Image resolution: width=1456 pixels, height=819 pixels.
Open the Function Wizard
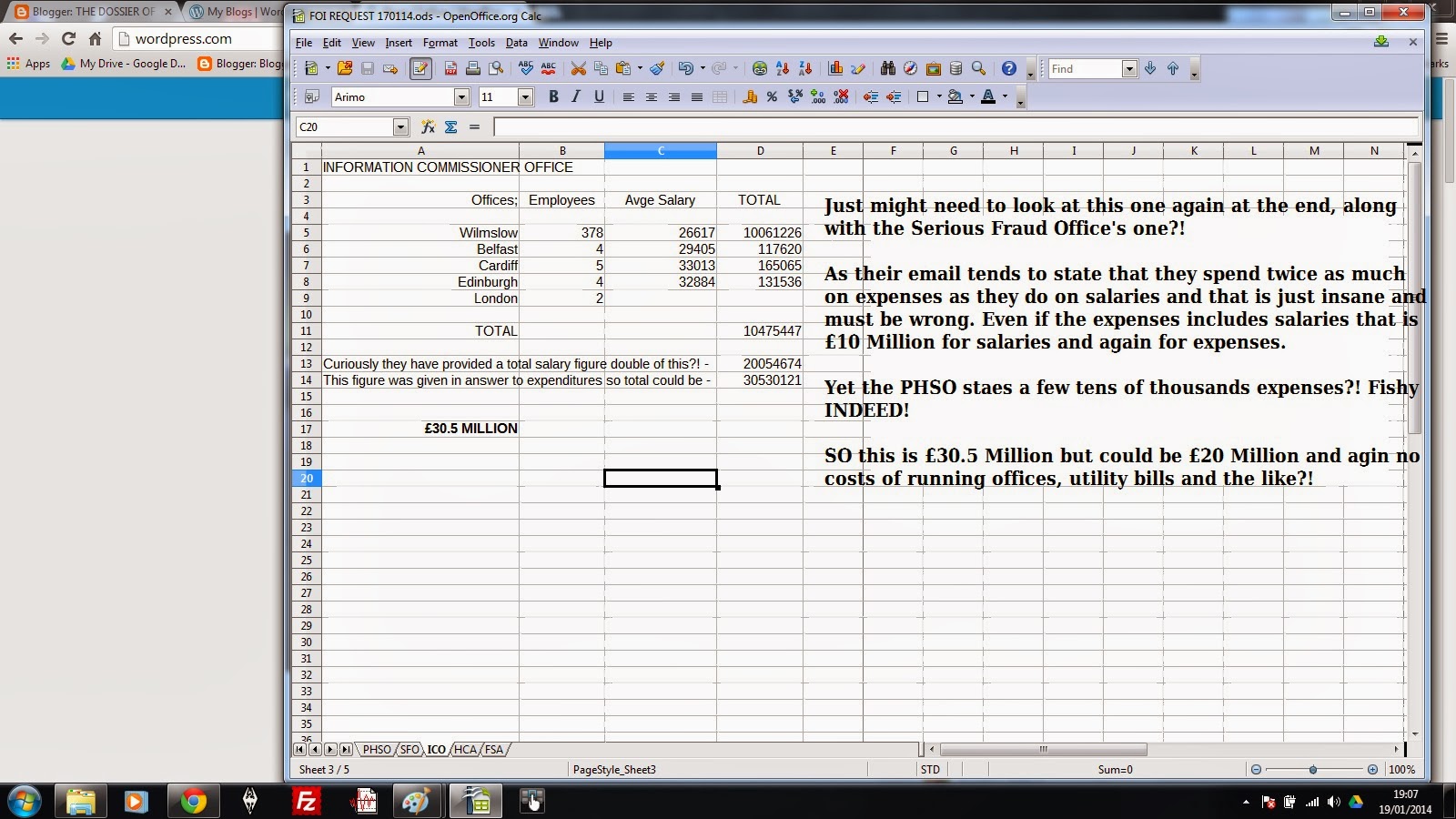tap(428, 127)
